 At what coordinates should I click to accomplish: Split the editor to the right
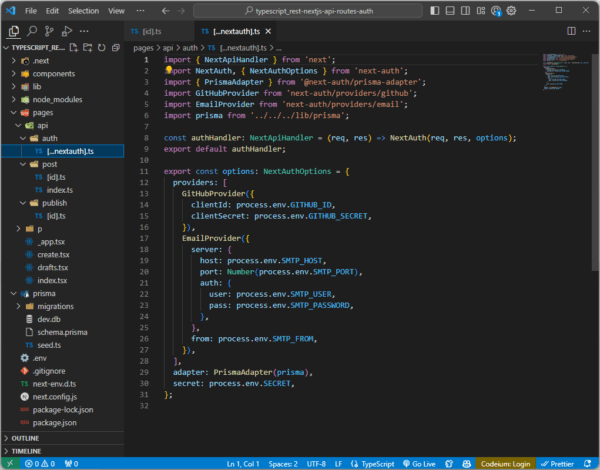pos(571,31)
